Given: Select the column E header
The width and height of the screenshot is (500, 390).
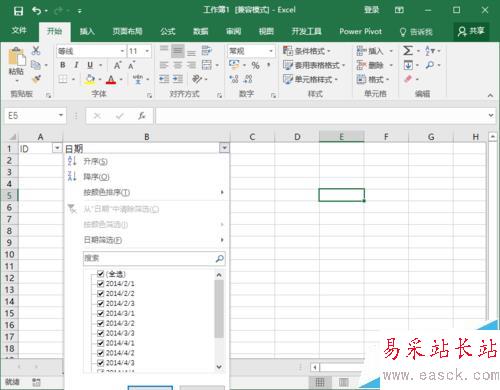Looking at the screenshot, I should pyautogui.click(x=341, y=137).
